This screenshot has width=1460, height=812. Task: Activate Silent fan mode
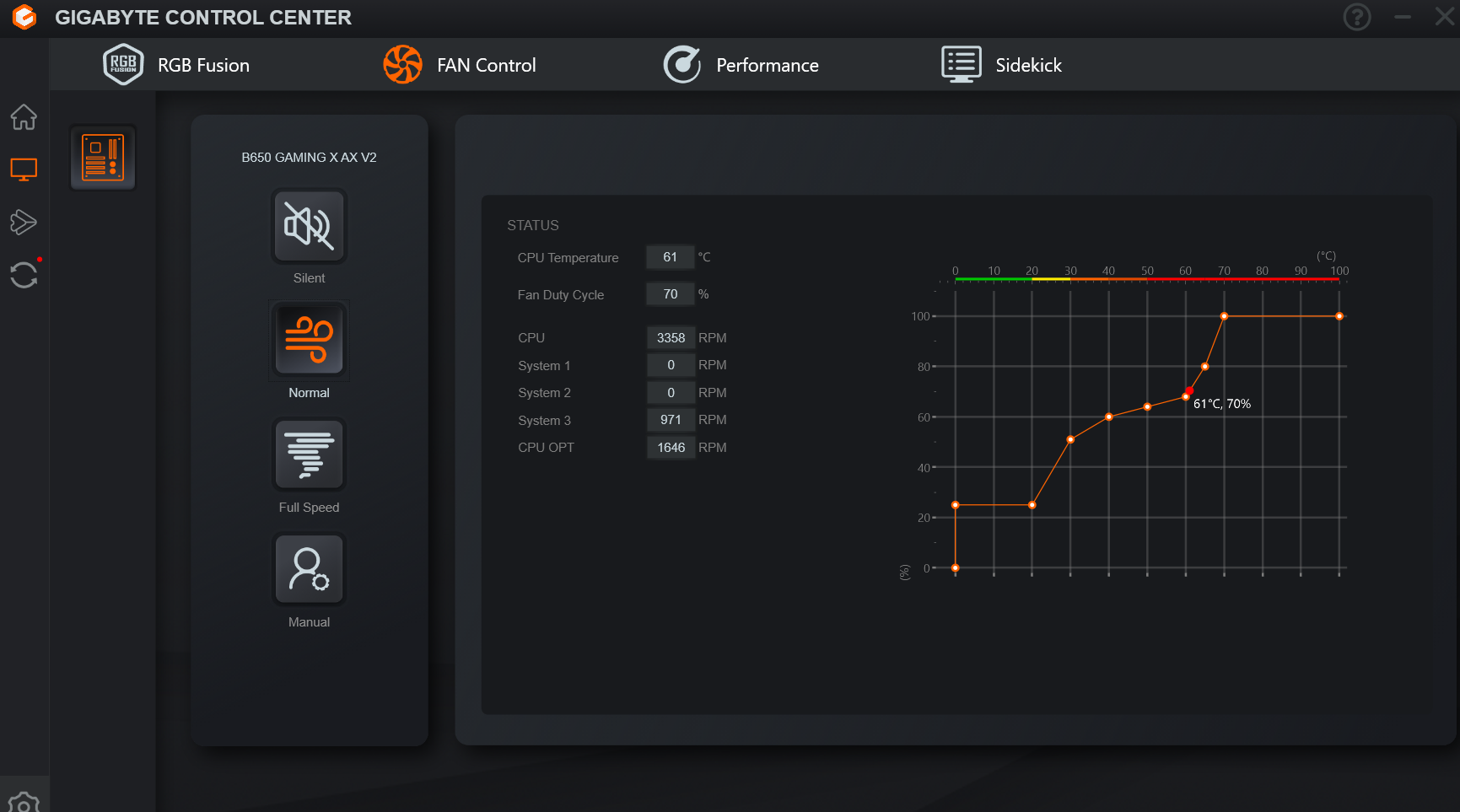coord(309,226)
